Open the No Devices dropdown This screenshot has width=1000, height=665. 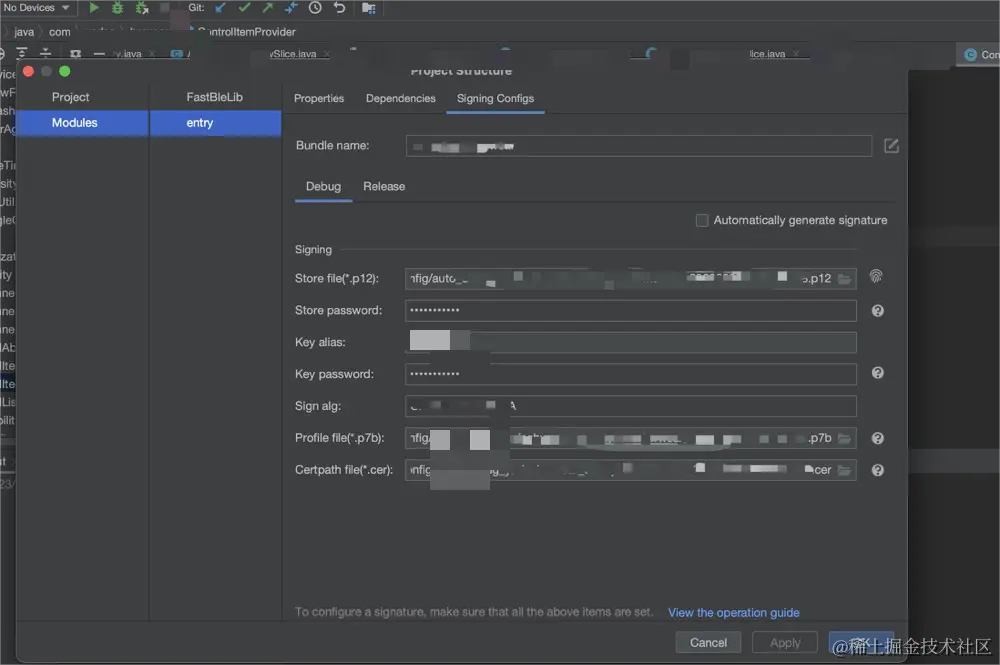37,8
